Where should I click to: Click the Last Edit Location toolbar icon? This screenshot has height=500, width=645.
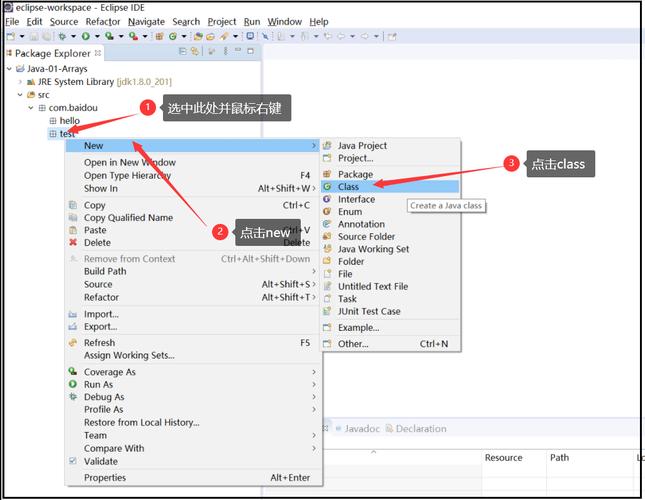(328, 37)
